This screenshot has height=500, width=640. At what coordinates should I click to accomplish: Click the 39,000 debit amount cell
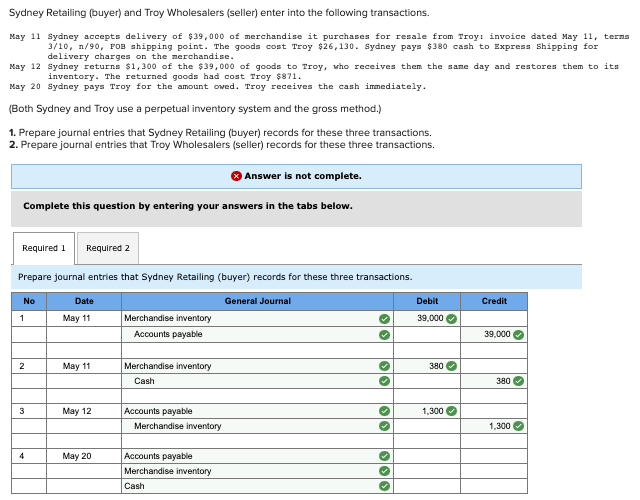[x=427, y=318]
